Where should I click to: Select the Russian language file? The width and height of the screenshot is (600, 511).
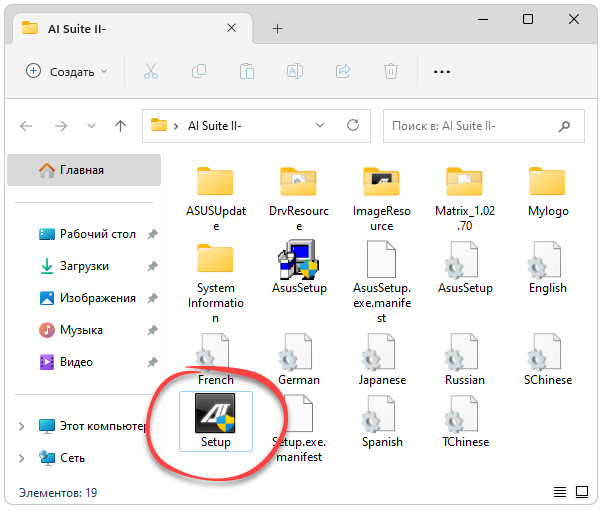tap(465, 359)
